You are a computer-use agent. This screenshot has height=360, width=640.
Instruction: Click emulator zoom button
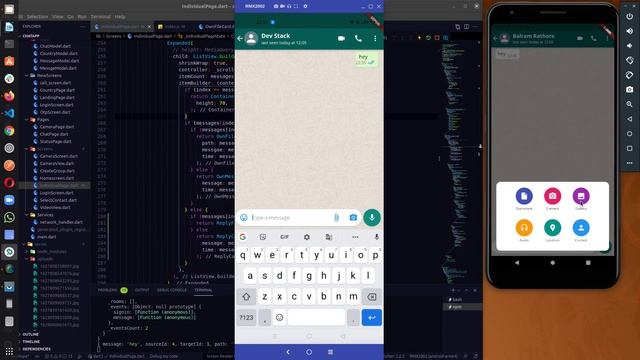629,104
